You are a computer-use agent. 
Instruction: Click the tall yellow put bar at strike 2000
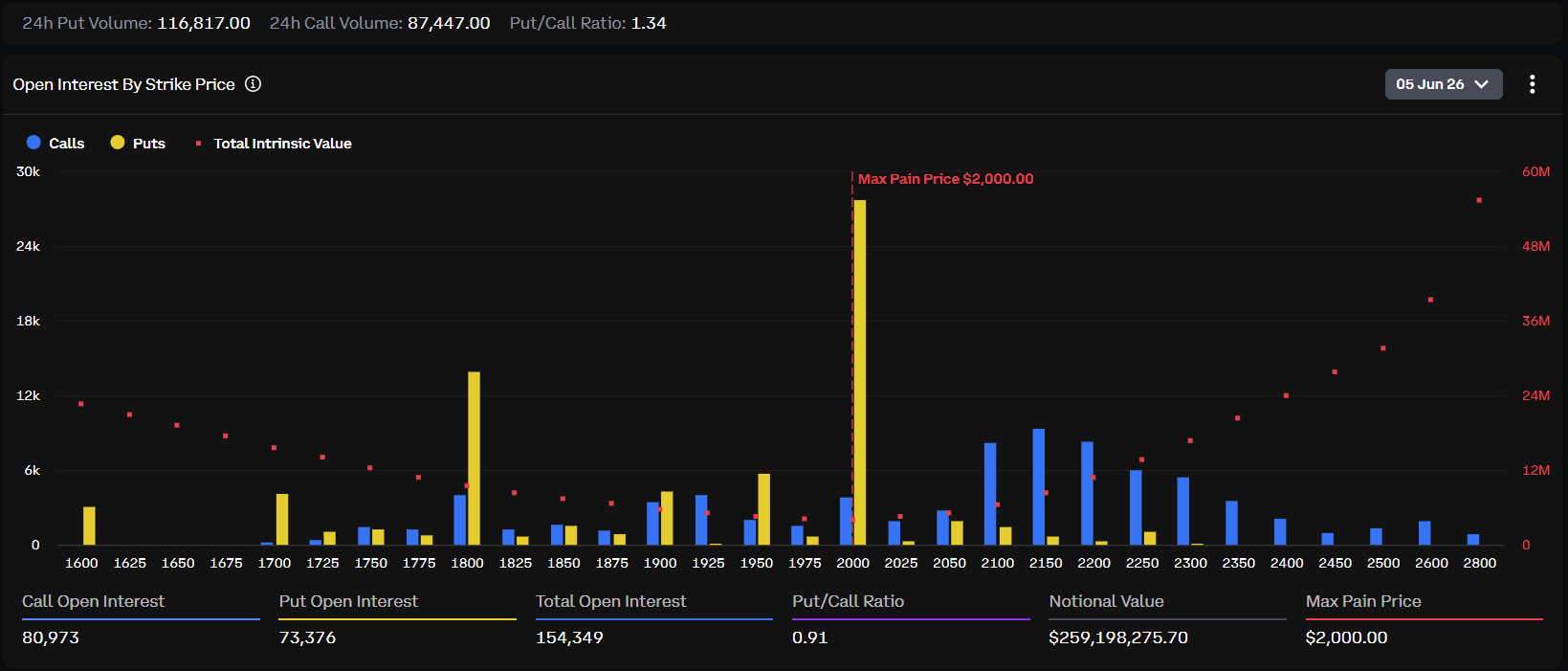(860, 372)
